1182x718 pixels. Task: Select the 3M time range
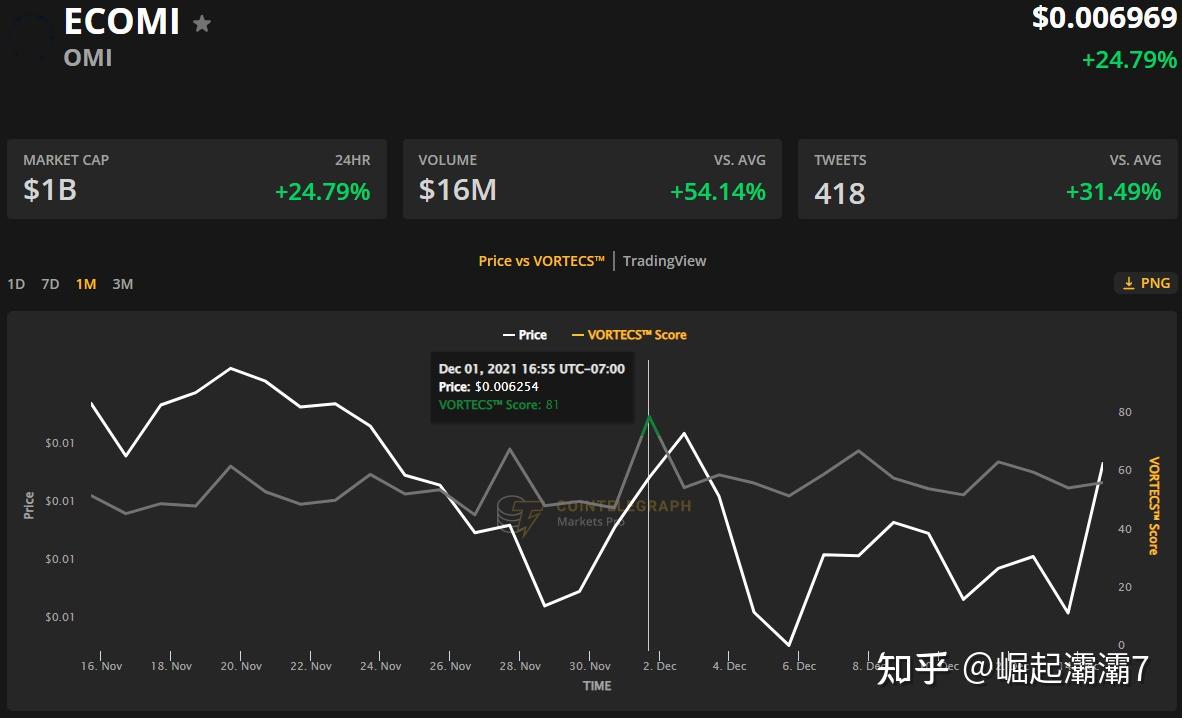tap(123, 284)
